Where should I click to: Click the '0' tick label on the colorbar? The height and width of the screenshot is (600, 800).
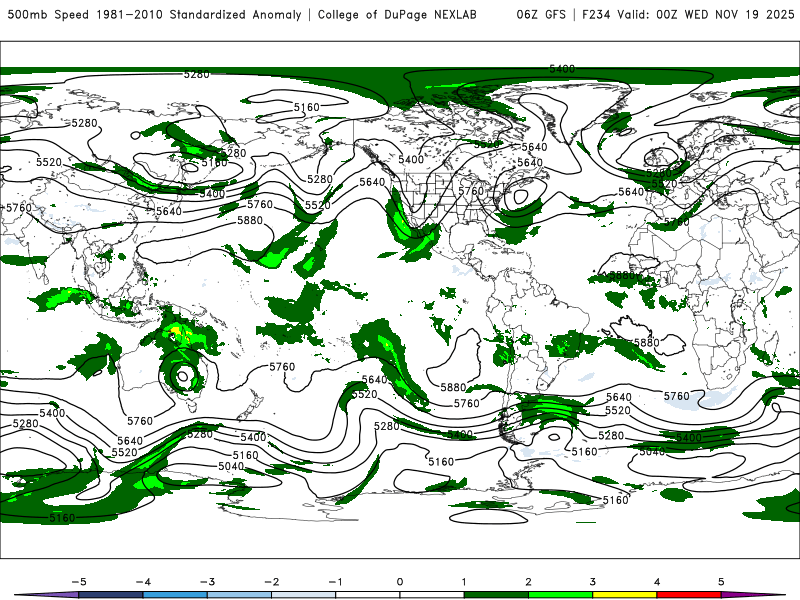click(x=400, y=582)
